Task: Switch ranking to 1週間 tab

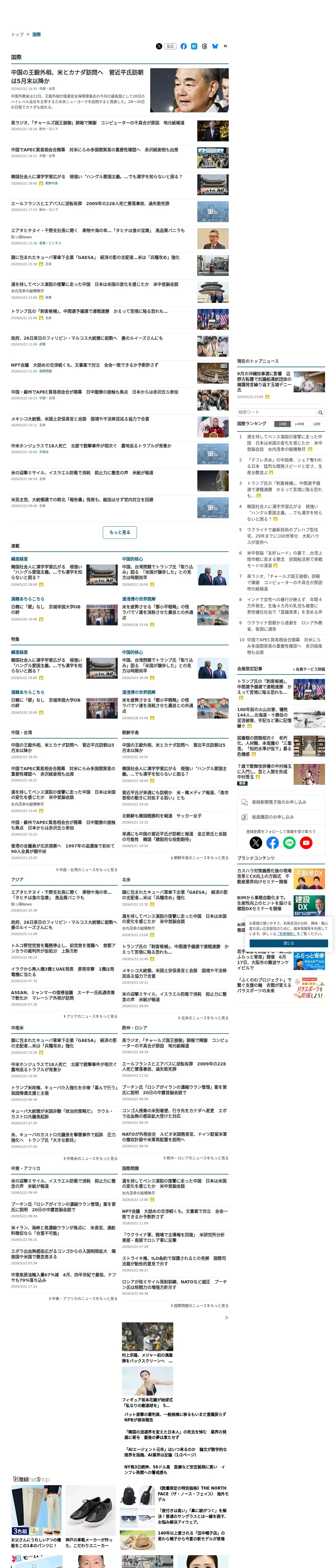Action: pyautogui.click(x=316, y=424)
